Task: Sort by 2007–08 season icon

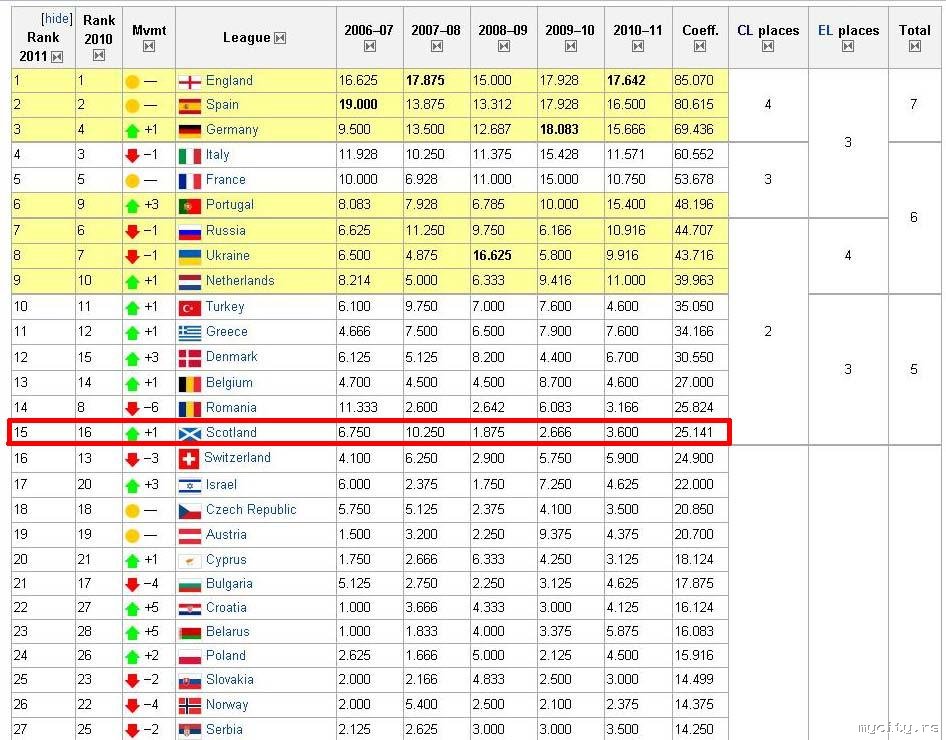Action: point(437,46)
